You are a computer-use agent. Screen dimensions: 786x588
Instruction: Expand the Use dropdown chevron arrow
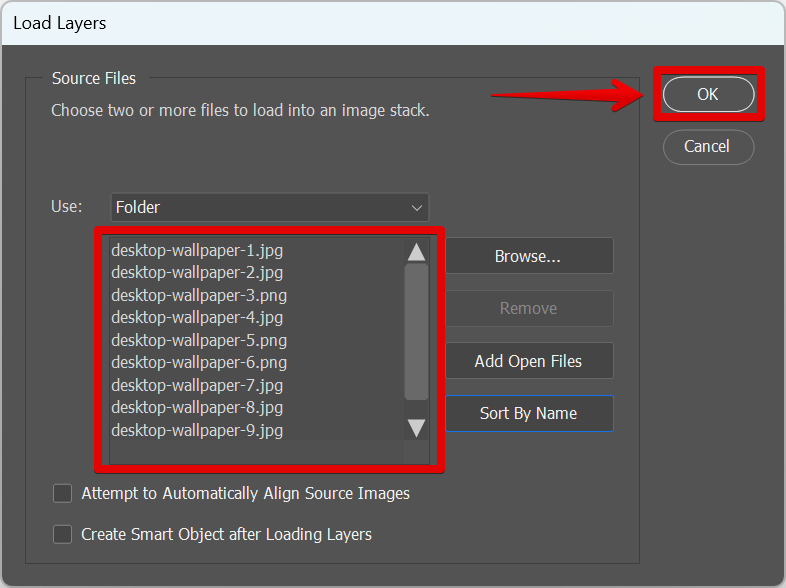[x=417, y=208]
